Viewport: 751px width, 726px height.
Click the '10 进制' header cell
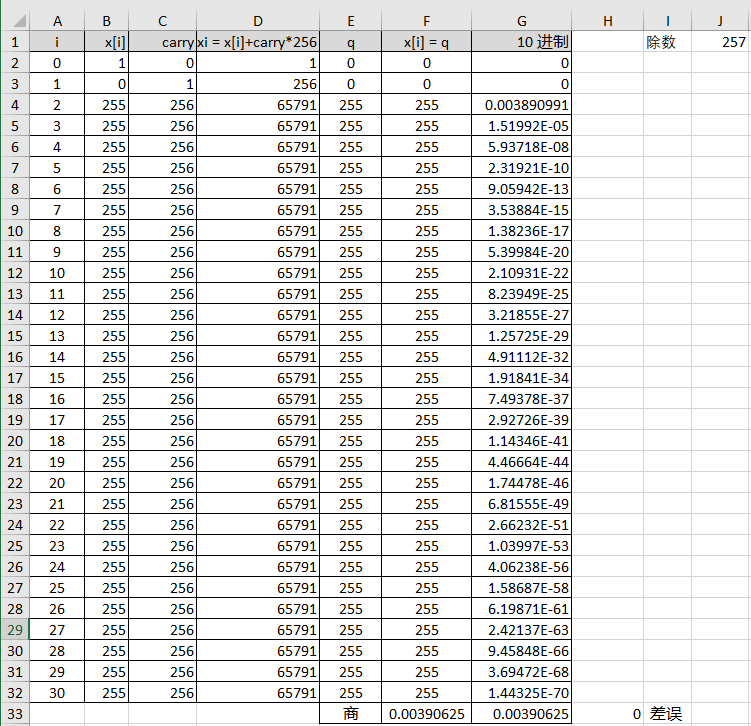tap(522, 42)
